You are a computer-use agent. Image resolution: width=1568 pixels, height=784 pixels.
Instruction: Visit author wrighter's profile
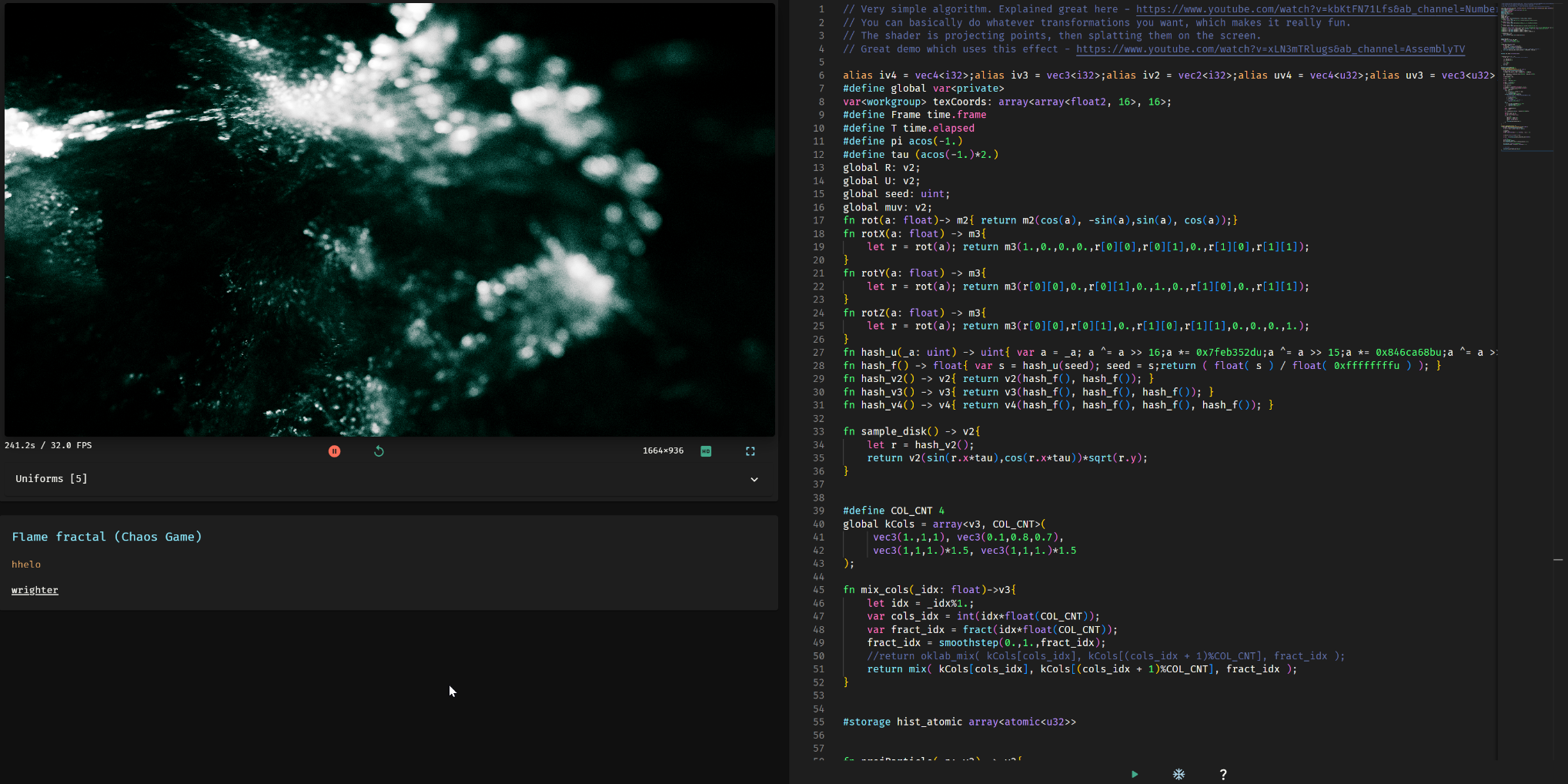35,590
